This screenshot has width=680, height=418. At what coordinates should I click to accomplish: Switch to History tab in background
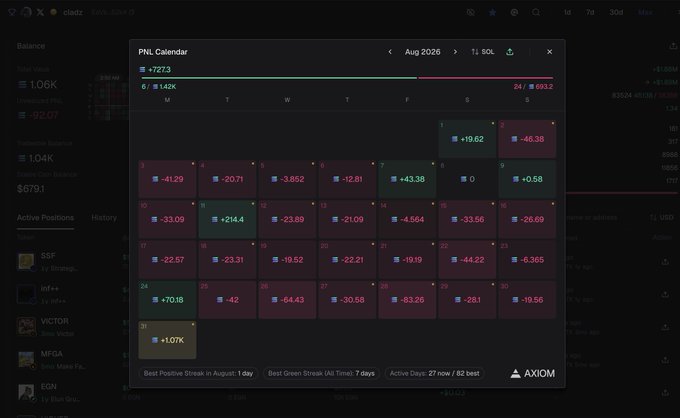pyautogui.click(x=104, y=218)
